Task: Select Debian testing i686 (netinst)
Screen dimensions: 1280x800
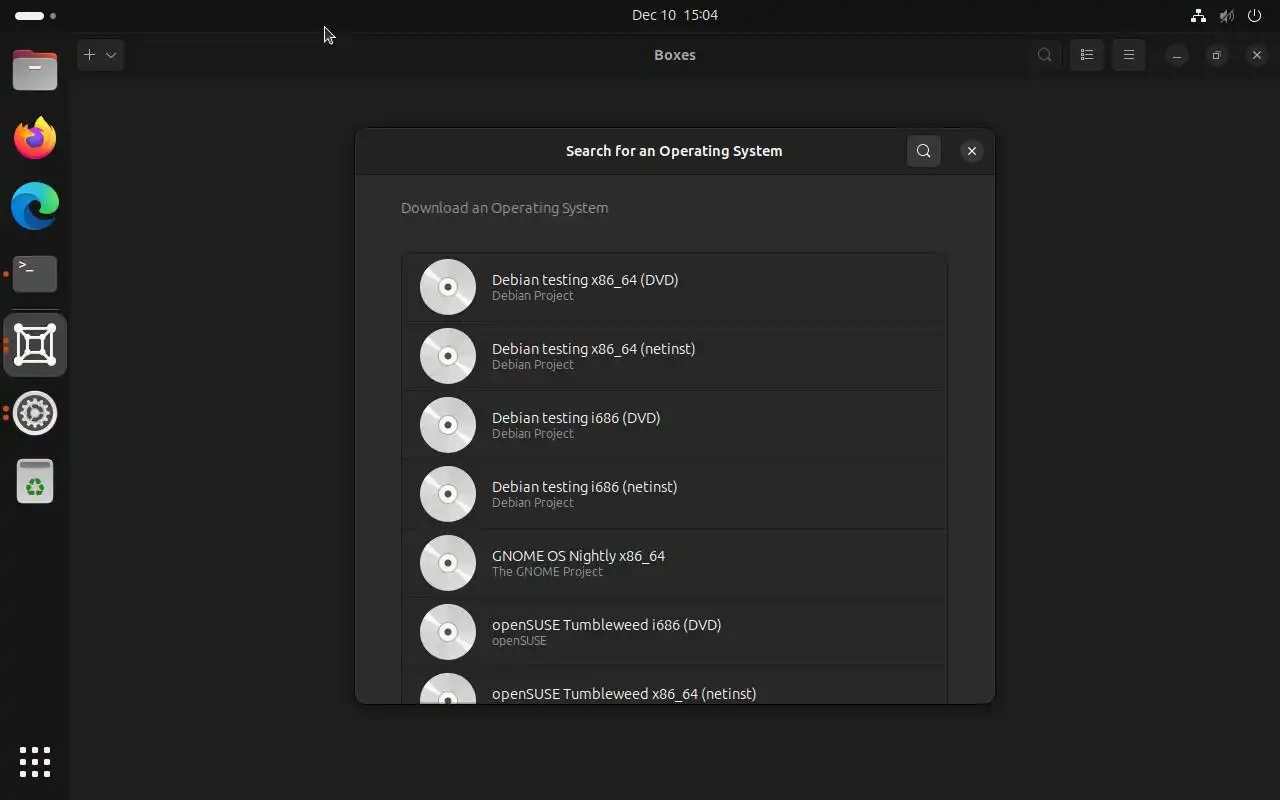Action: pos(674,494)
